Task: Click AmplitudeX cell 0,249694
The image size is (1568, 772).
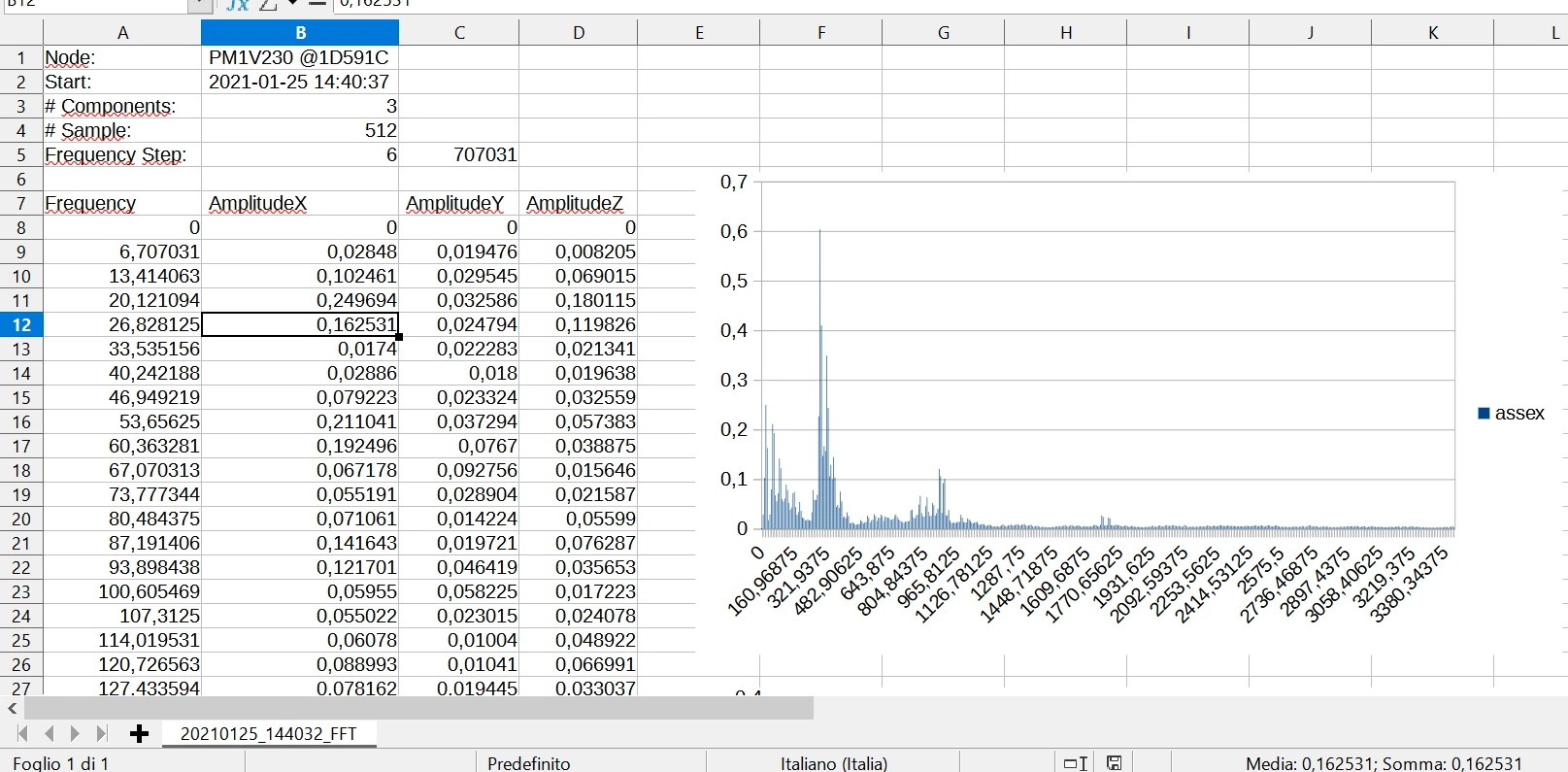Action: coord(300,300)
